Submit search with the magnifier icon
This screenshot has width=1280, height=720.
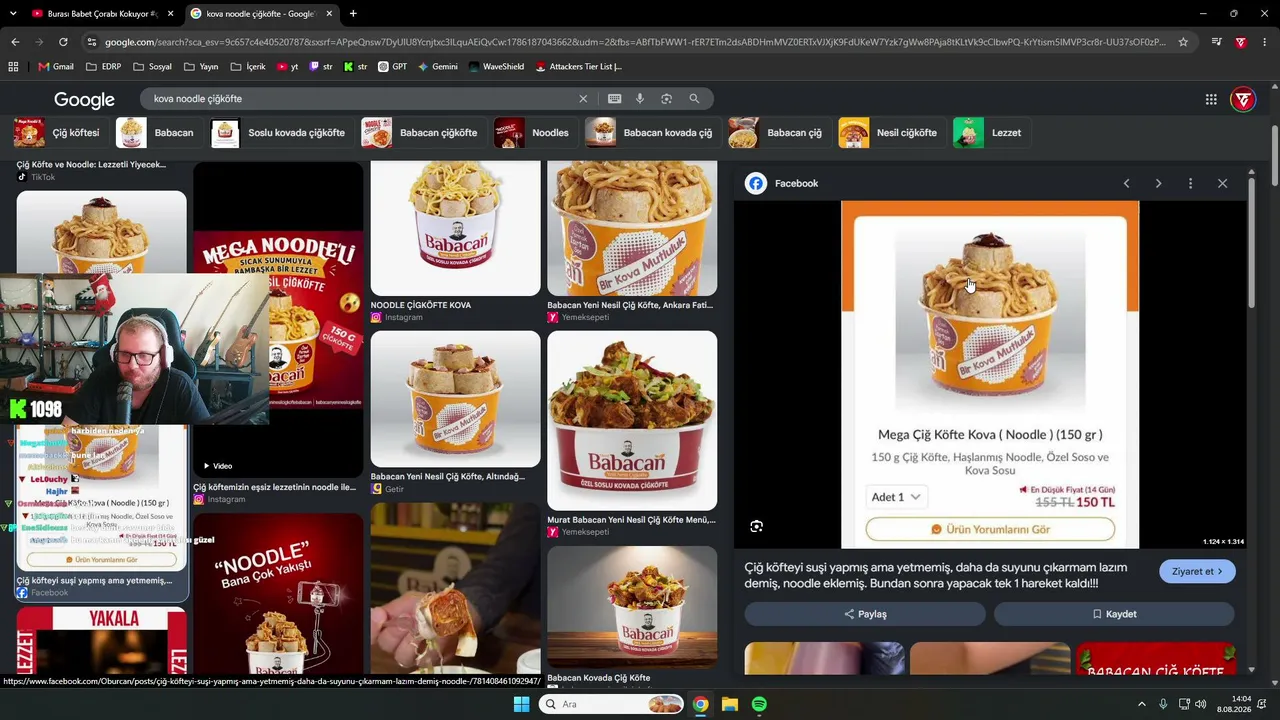(694, 99)
